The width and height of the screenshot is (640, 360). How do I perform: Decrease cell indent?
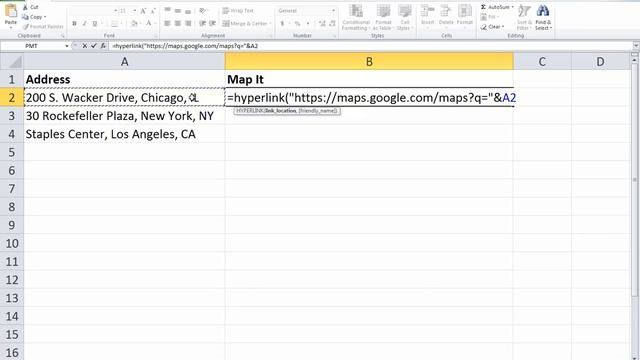pyautogui.click(x=202, y=24)
